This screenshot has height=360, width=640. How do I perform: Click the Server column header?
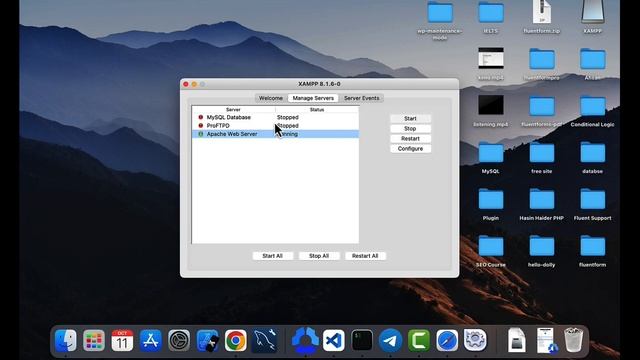click(233, 109)
